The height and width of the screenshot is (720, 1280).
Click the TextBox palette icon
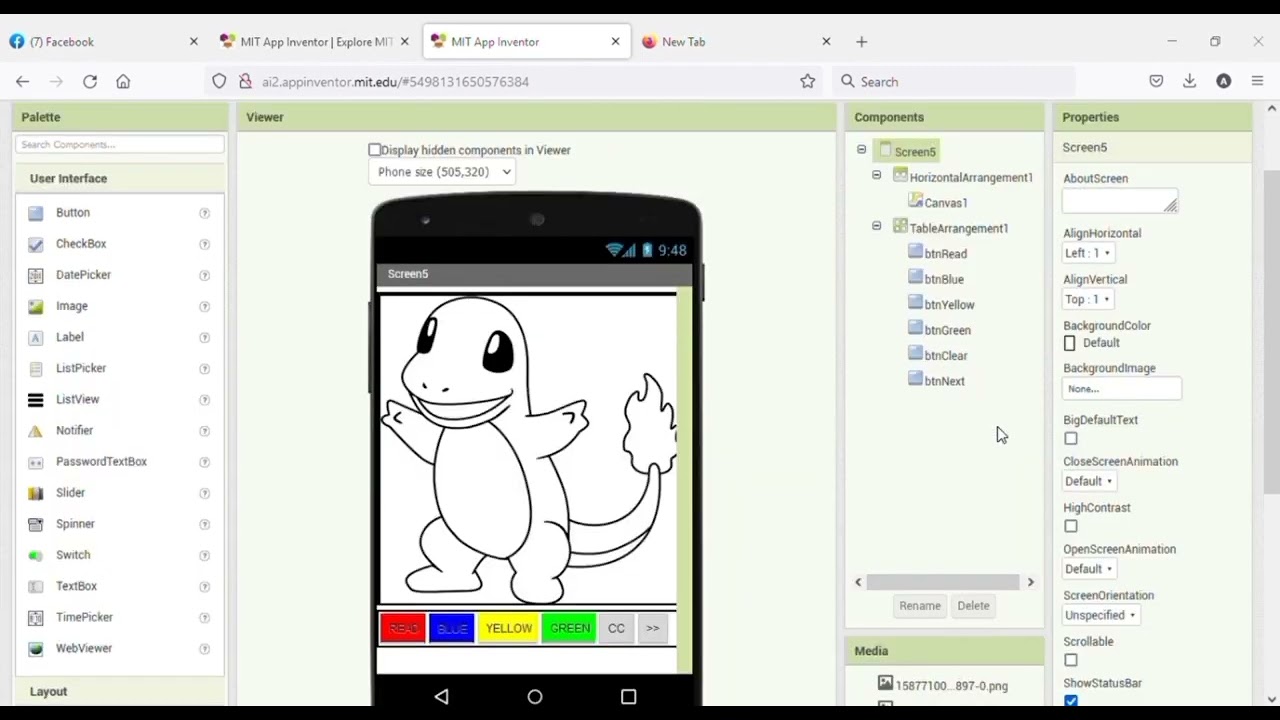tap(36, 586)
